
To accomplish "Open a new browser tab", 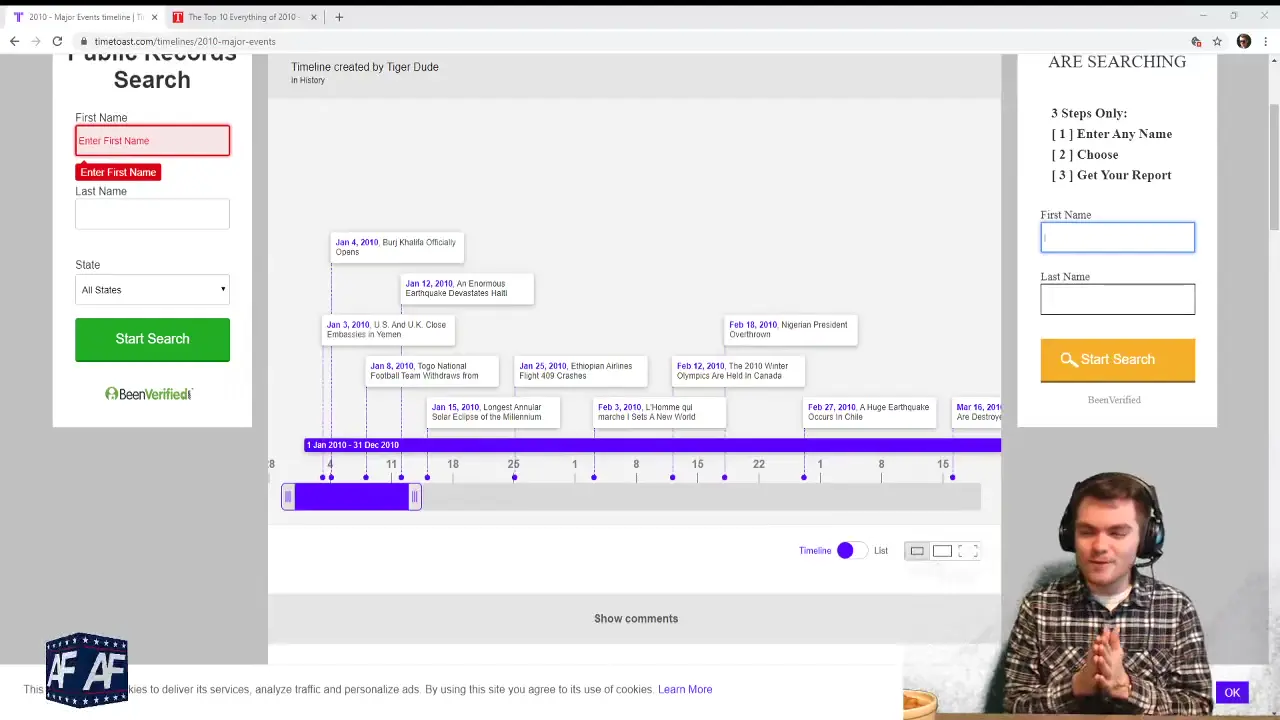I will click(339, 17).
